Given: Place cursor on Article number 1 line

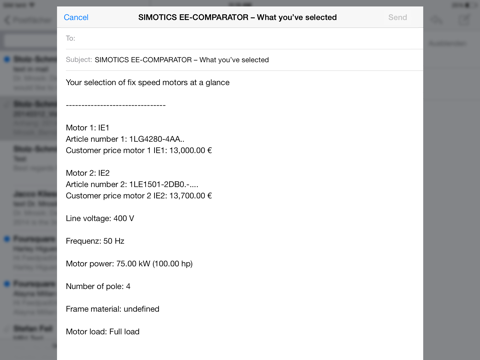Looking at the screenshot, I should [x=125, y=139].
